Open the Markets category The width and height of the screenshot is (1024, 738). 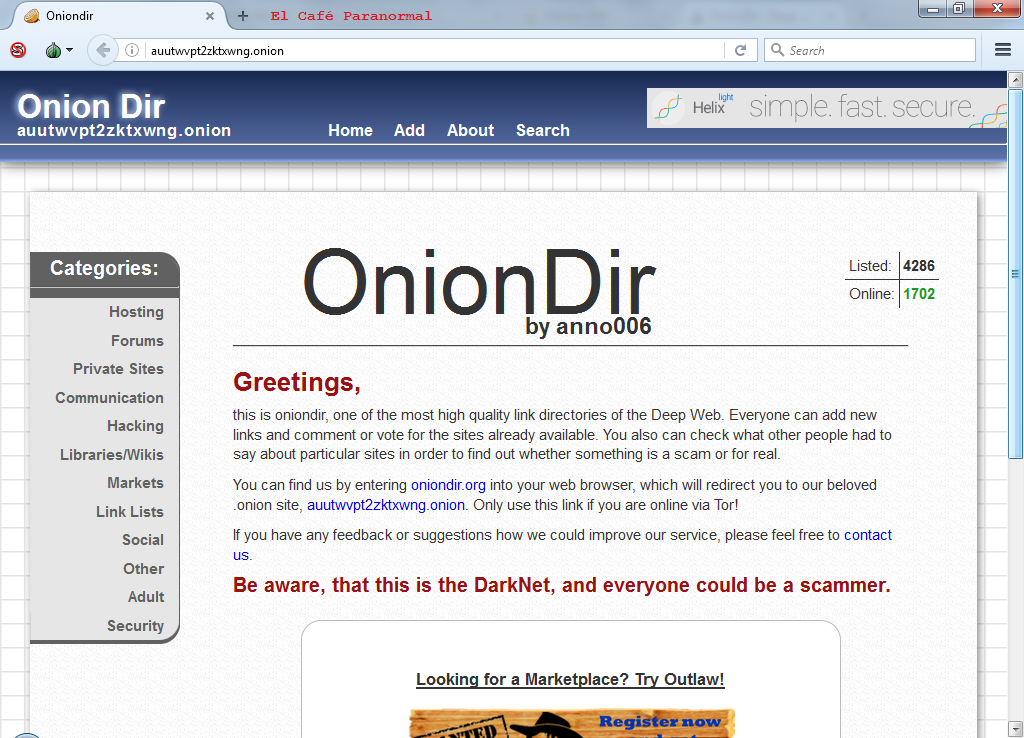(135, 483)
